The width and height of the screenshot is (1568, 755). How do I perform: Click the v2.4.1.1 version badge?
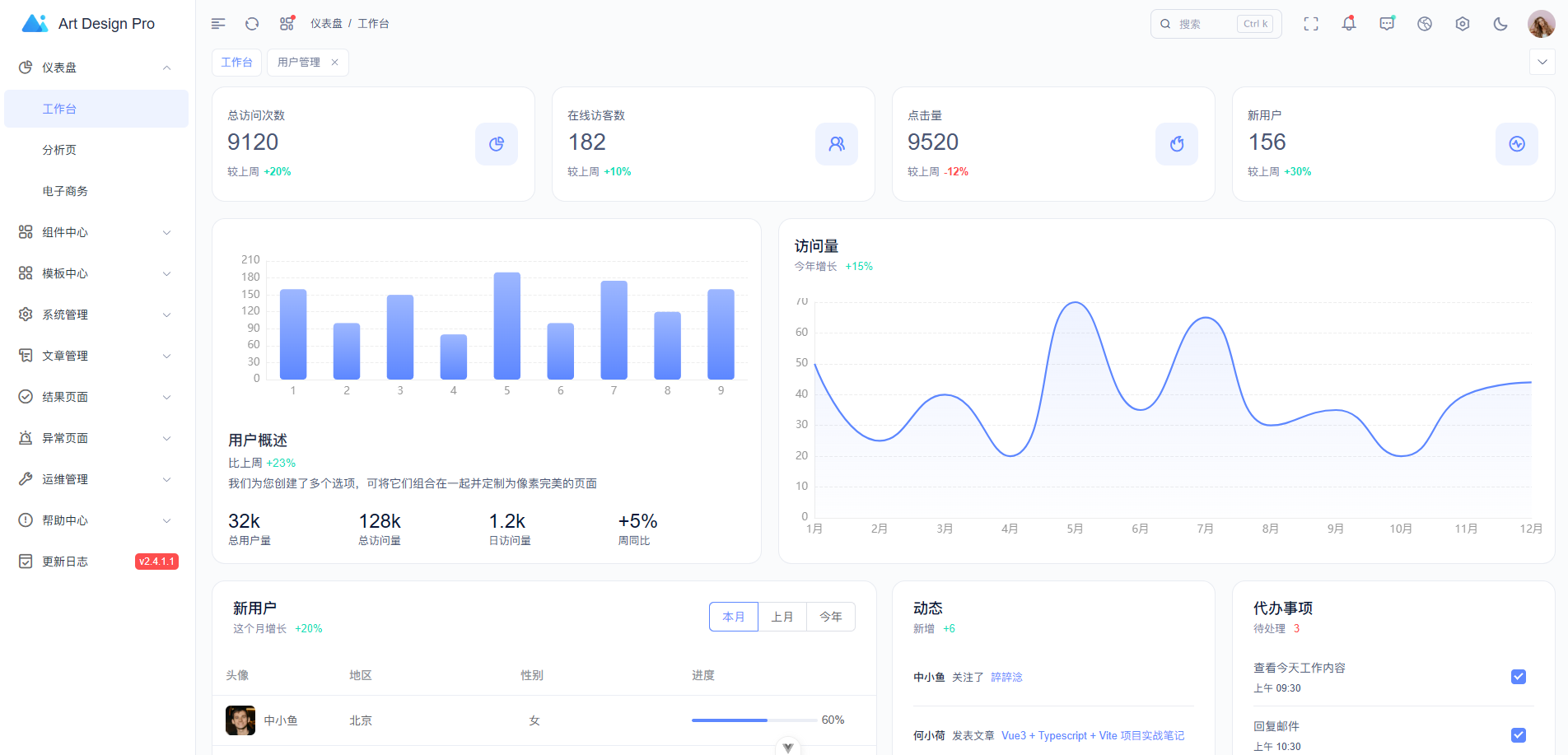pyautogui.click(x=156, y=562)
